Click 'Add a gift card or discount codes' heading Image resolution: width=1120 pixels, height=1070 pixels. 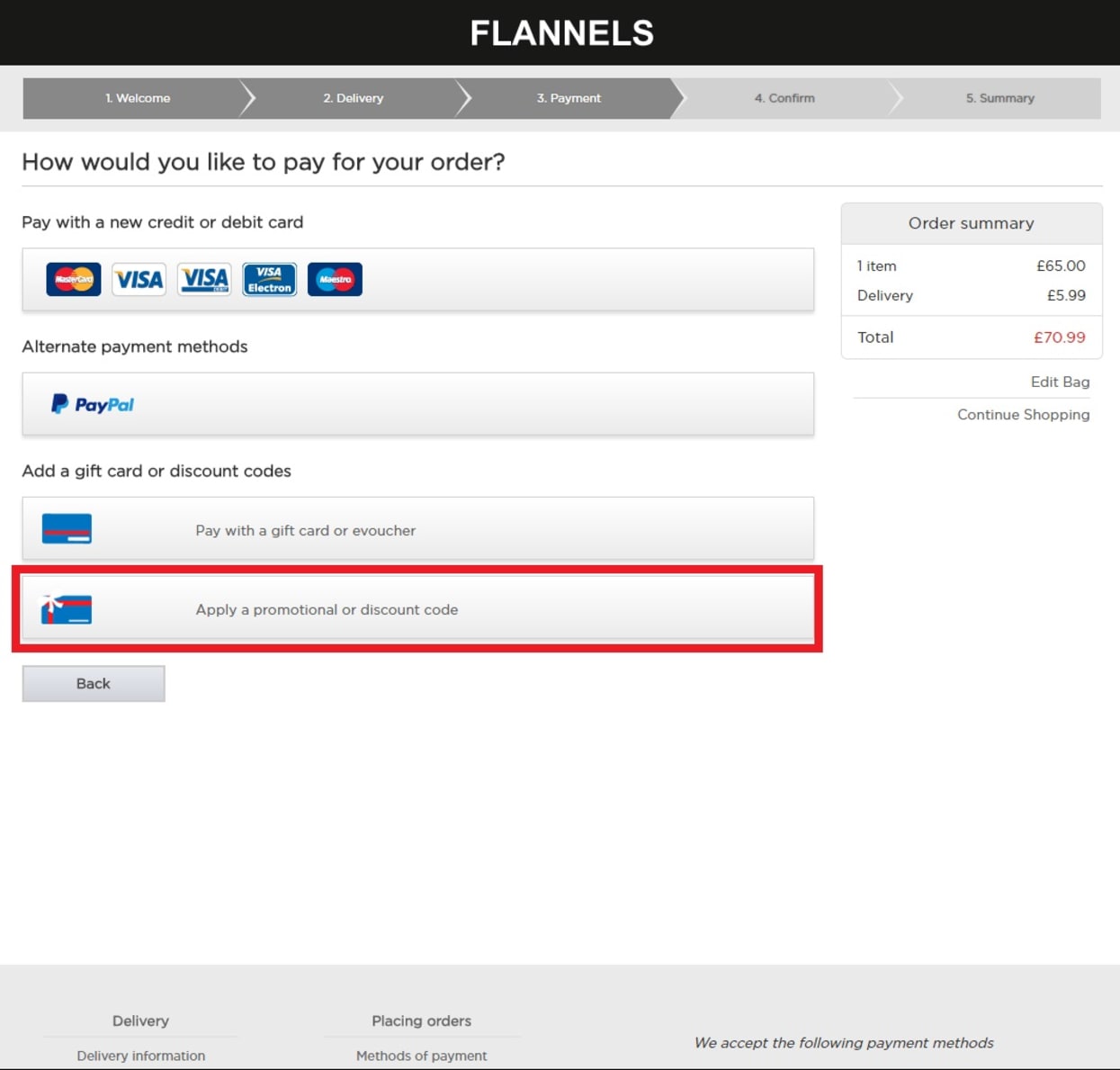(x=157, y=471)
